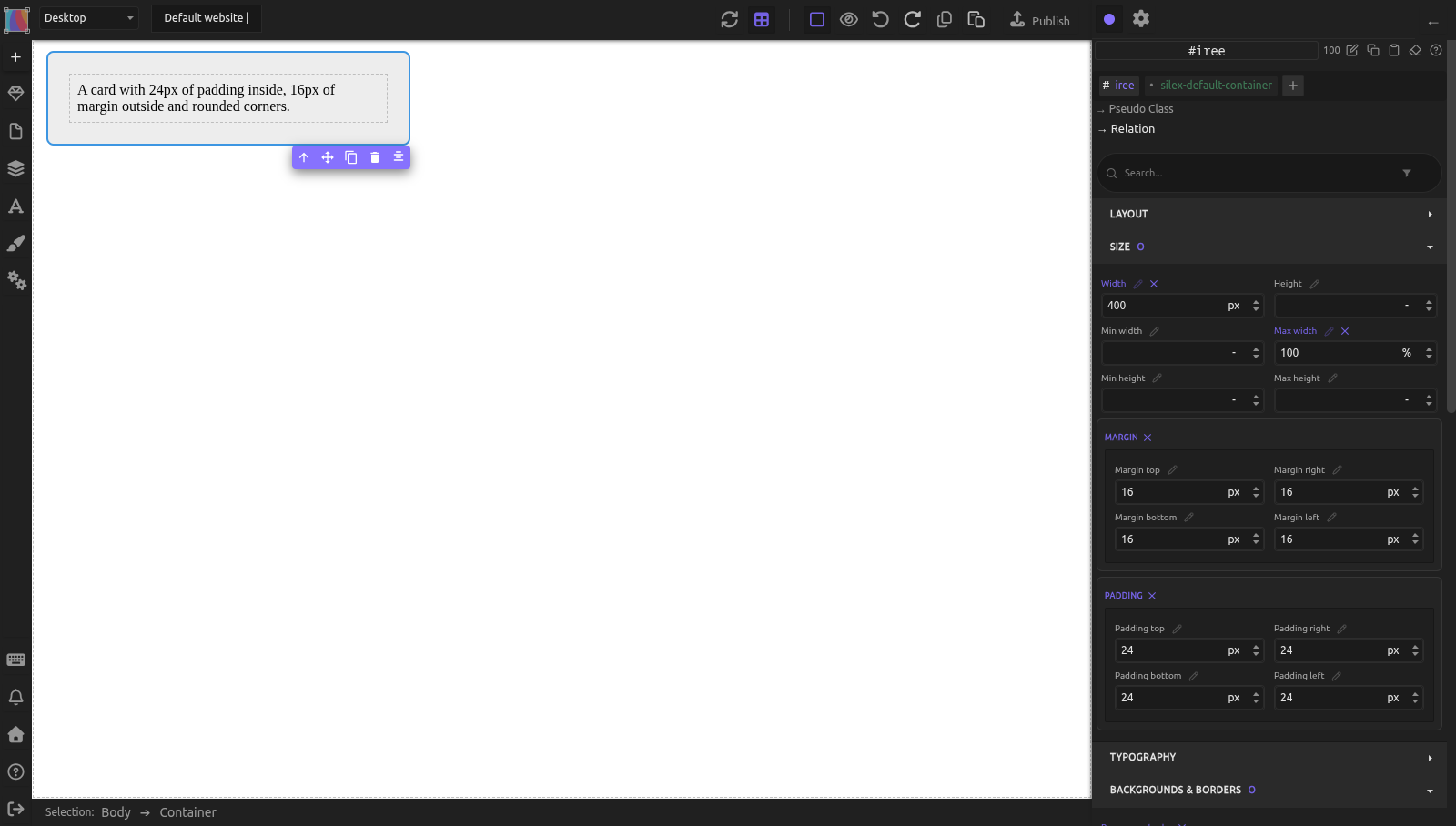Open the symbols diamond icon in sidebar
The height and width of the screenshot is (826, 1456).
[15, 94]
